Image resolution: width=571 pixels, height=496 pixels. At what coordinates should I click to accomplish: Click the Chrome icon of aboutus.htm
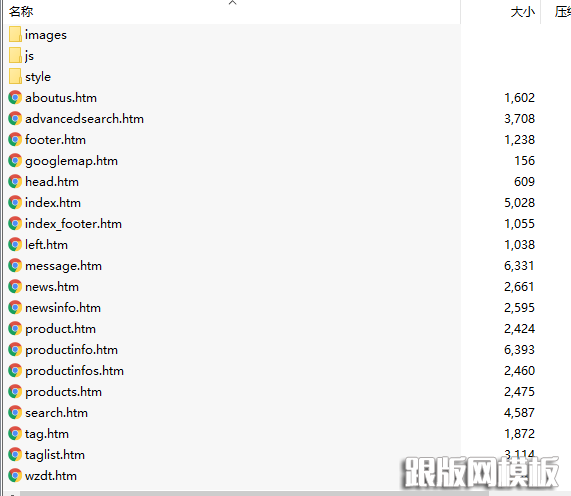[15, 98]
